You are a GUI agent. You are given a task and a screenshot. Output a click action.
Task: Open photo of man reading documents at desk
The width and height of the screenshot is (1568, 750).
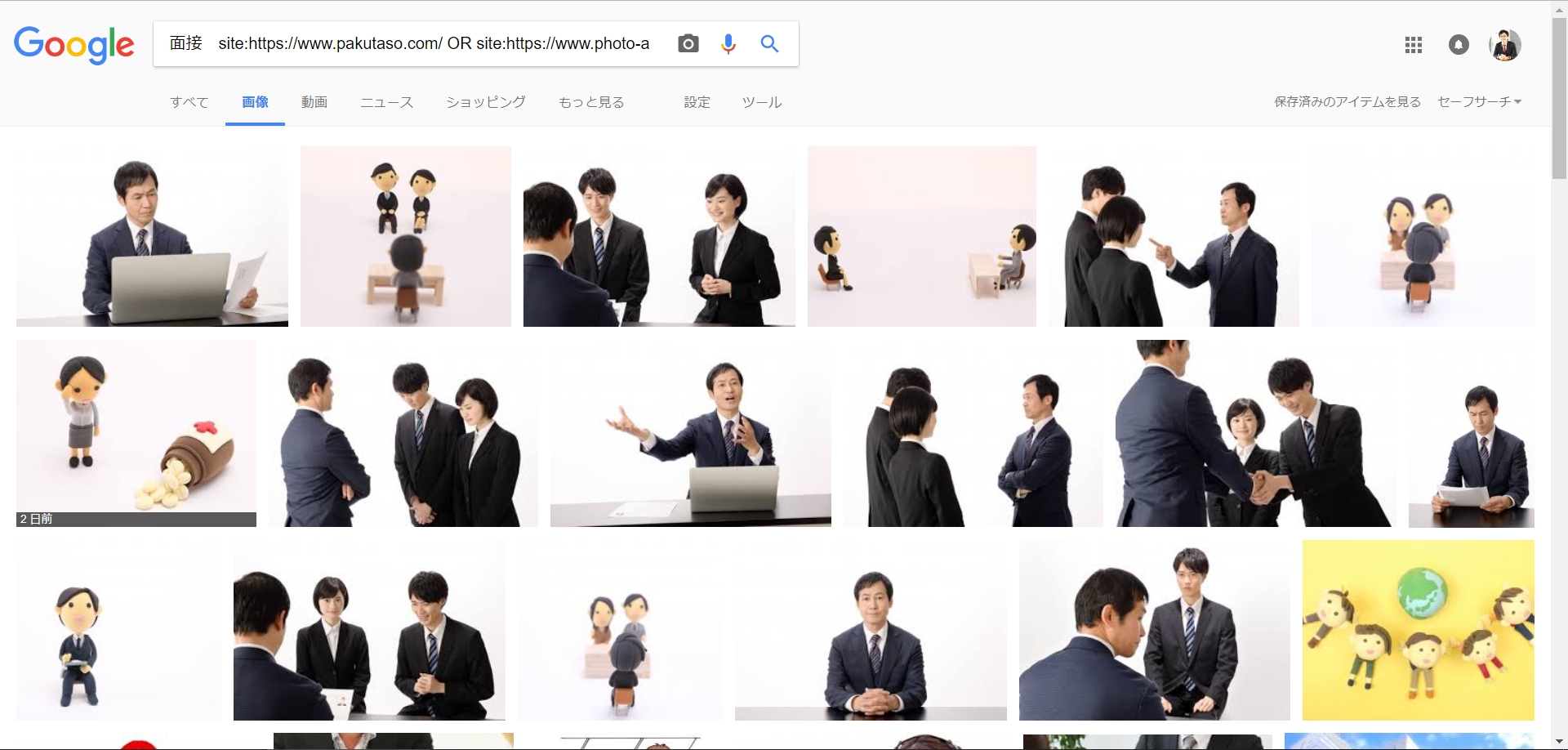coord(1472,433)
